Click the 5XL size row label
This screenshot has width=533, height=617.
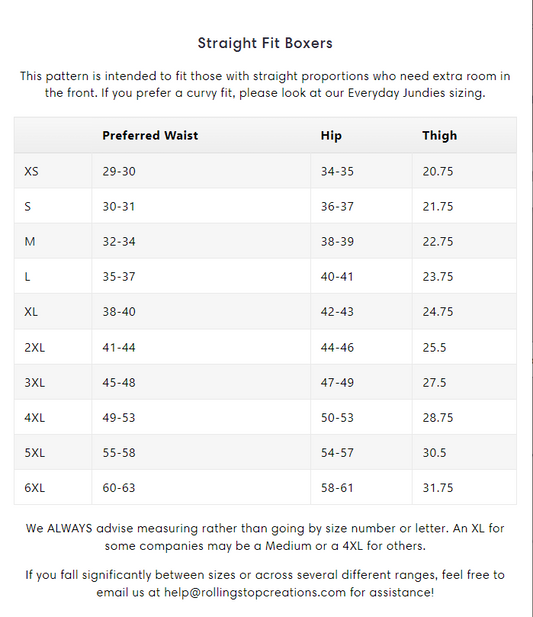[x=35, y=453]
